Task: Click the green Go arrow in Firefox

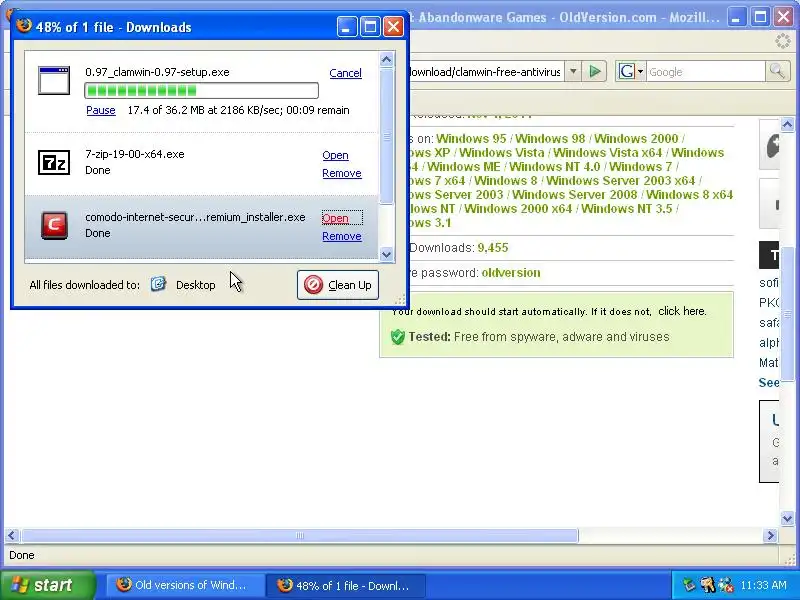Action: point(594,71)
